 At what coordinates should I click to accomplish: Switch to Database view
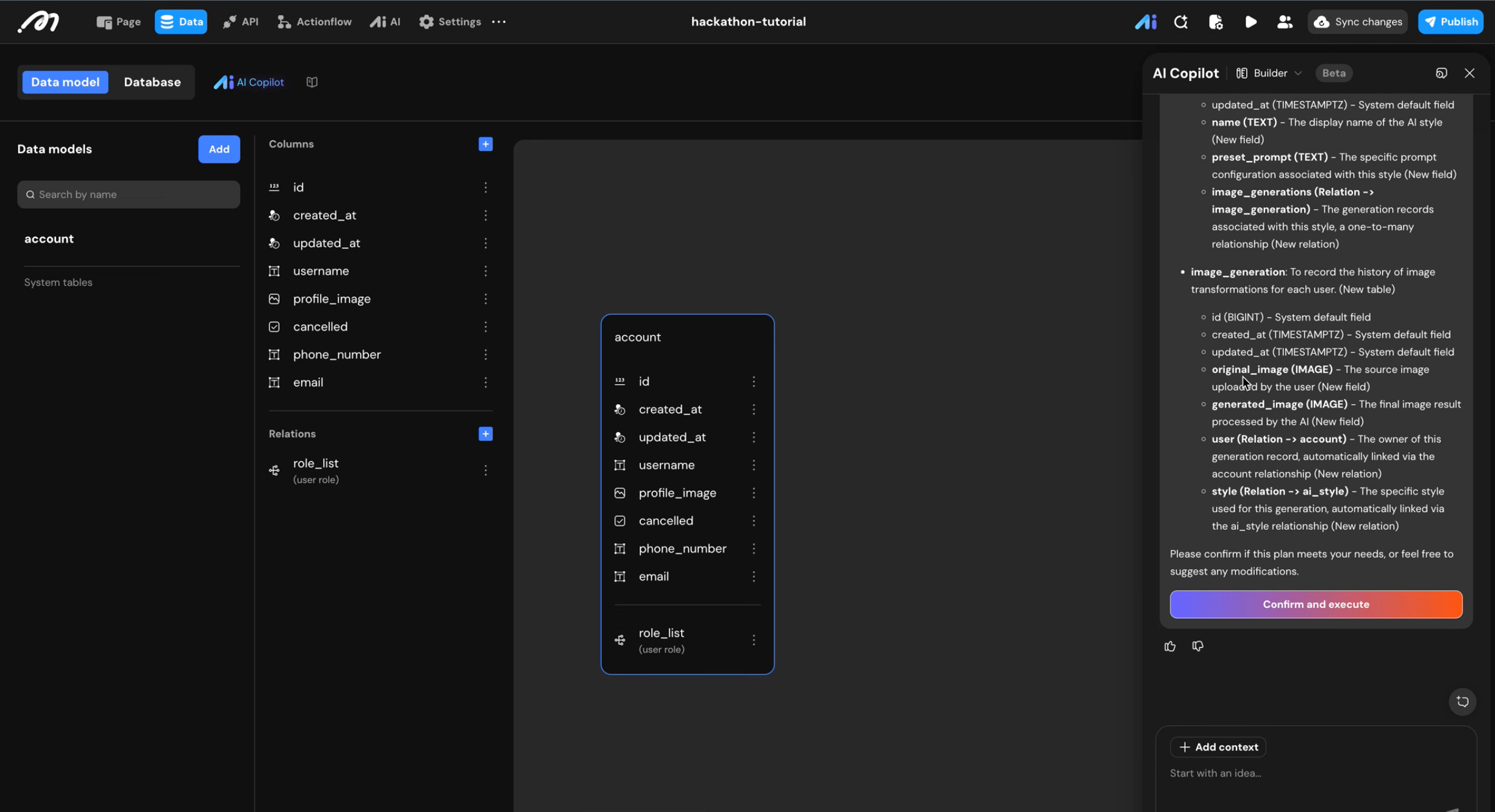[x=152, y=82]
